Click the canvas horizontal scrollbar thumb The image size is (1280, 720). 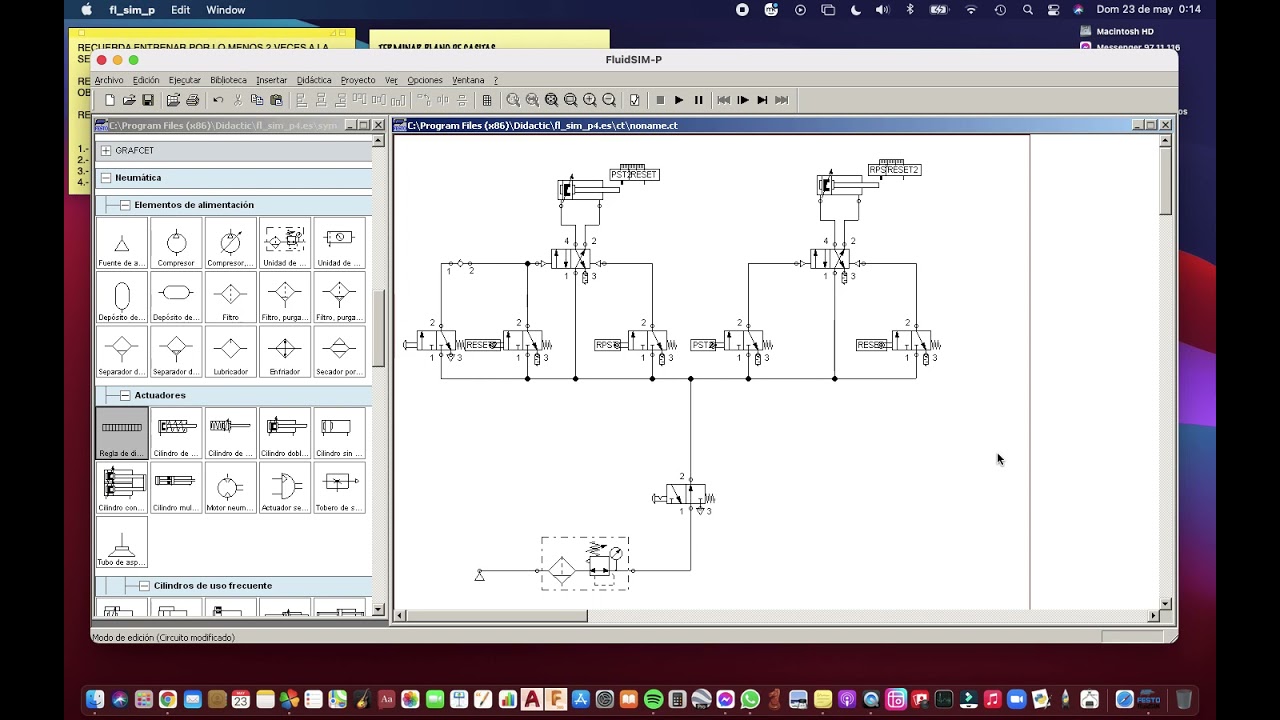(x=496, y=616)
